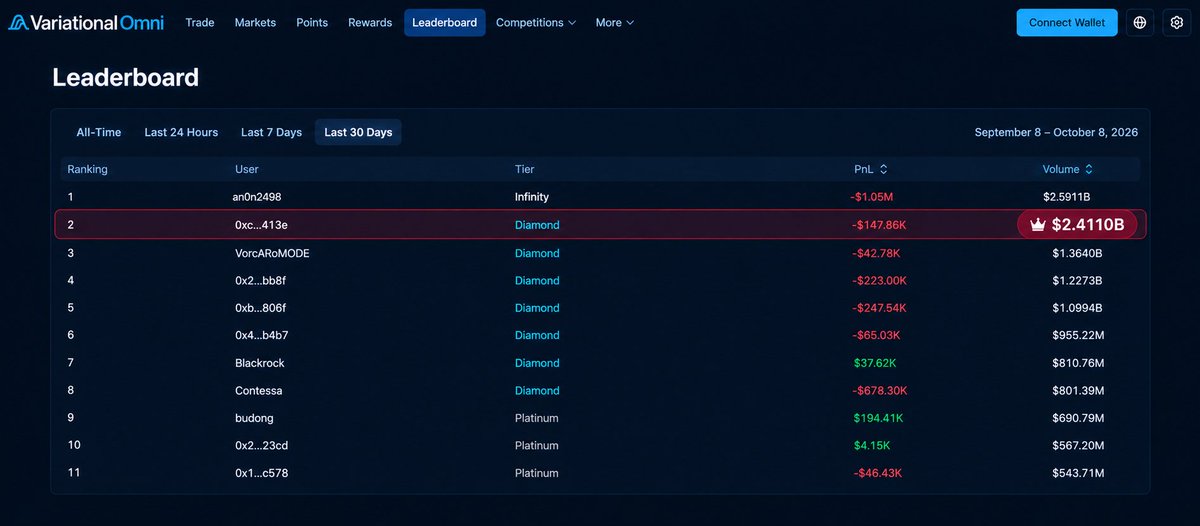Click Platinum tier in budong row
This screenshot has height=526, width=1200.
coord(536,418)
